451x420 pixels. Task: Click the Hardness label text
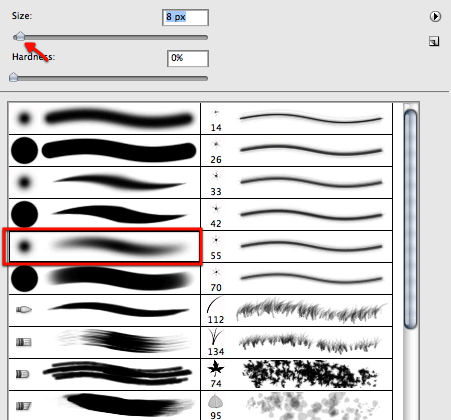33,57
